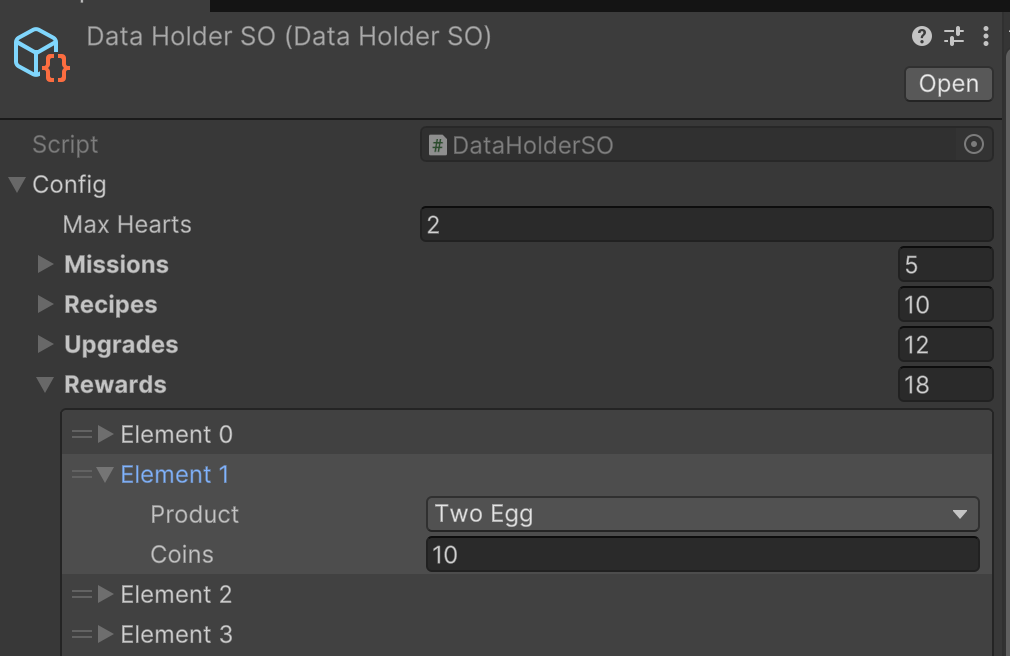Click the object picker circle for Script
The height and width of the screenshot is (656, 1010).
click(x=973, y=144)
